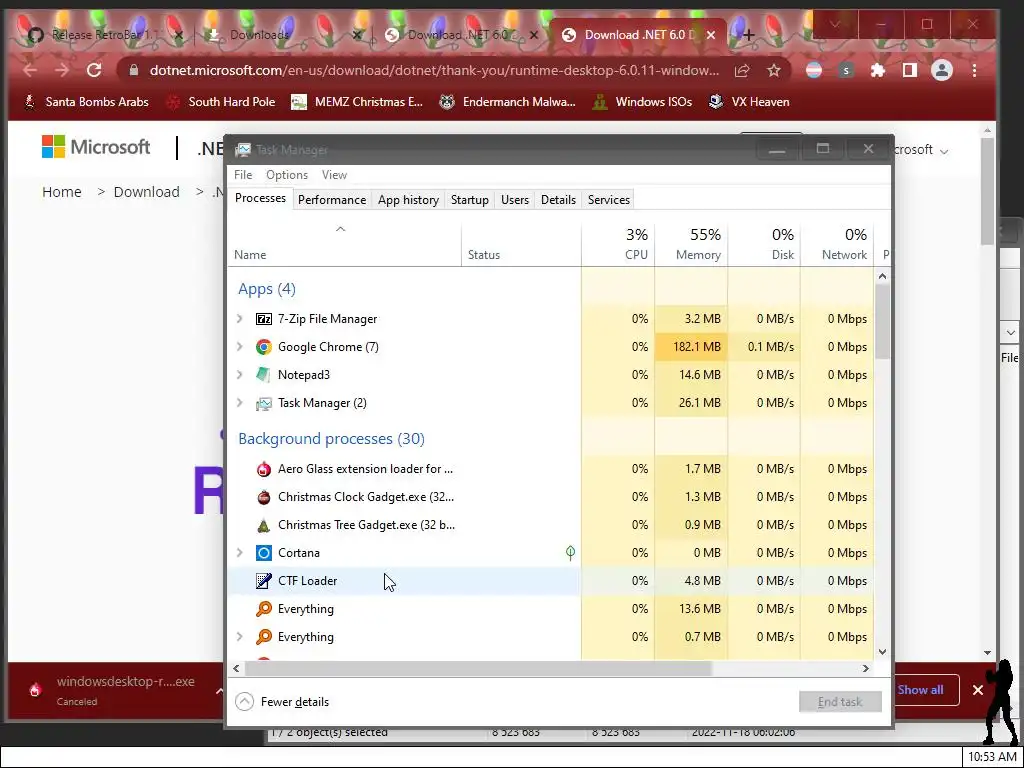Click the Microsoft logo on the webpage
The image size is (1024, 768).
point(96,147)
